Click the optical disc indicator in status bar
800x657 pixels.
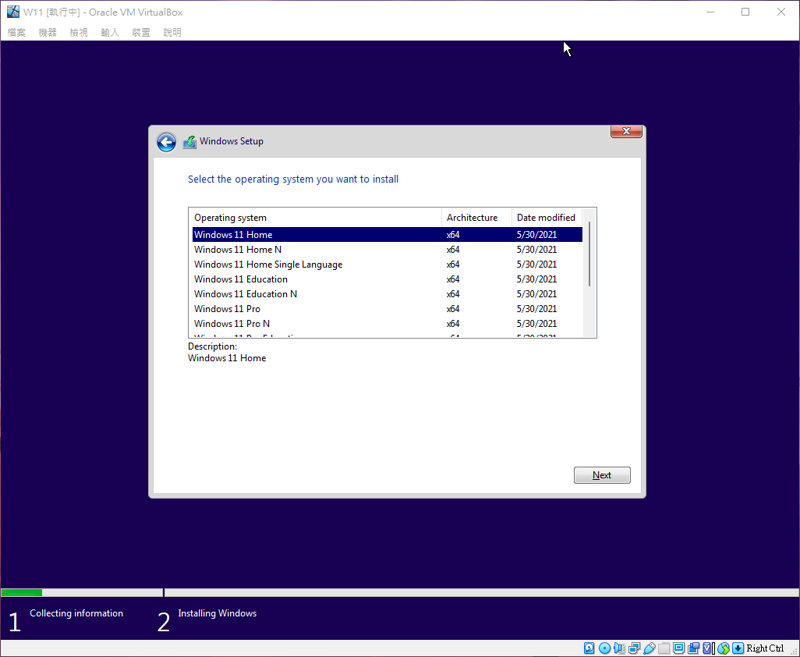tap(605, 648)
